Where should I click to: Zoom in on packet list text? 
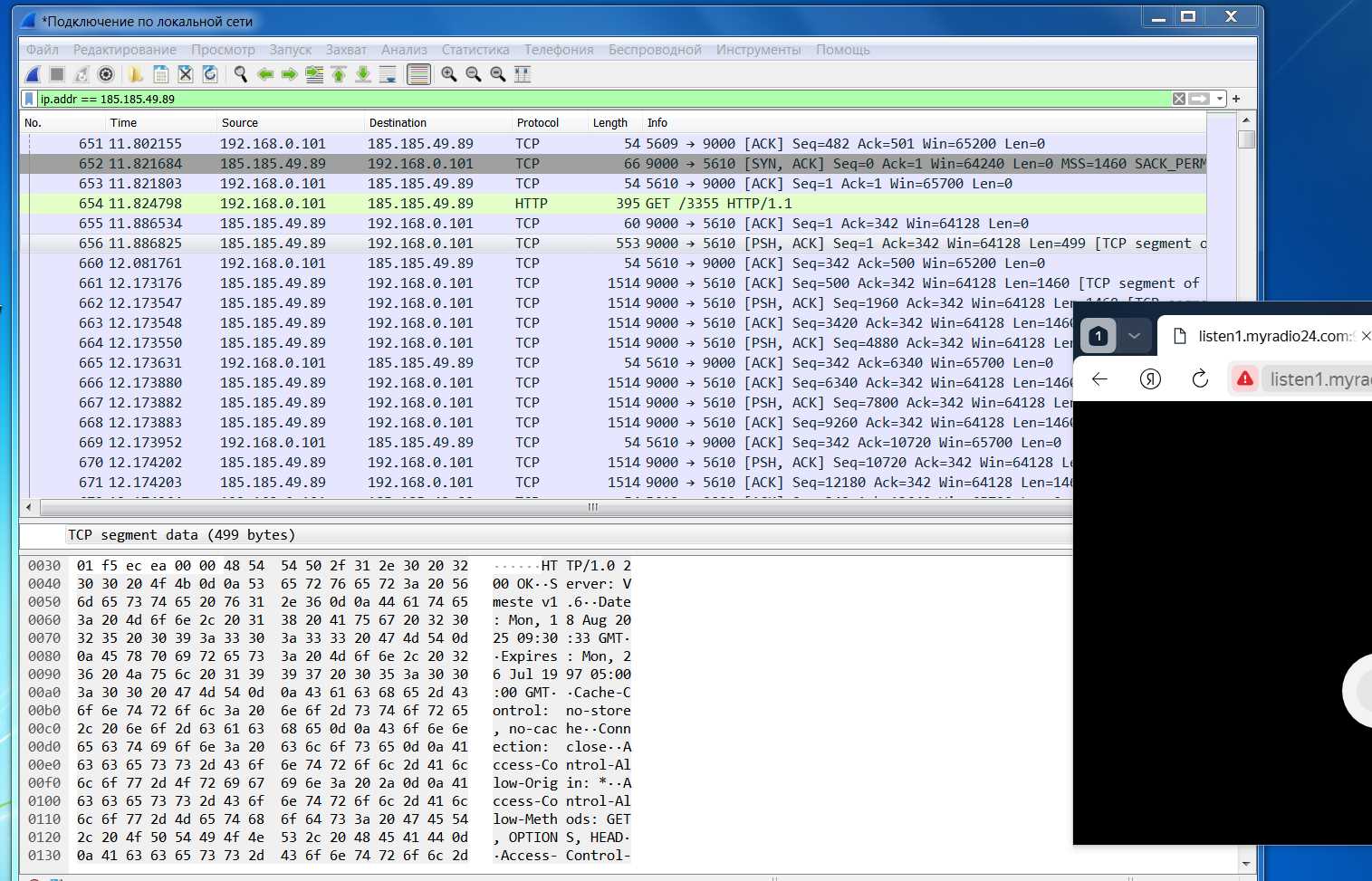[x=449, y=74]
